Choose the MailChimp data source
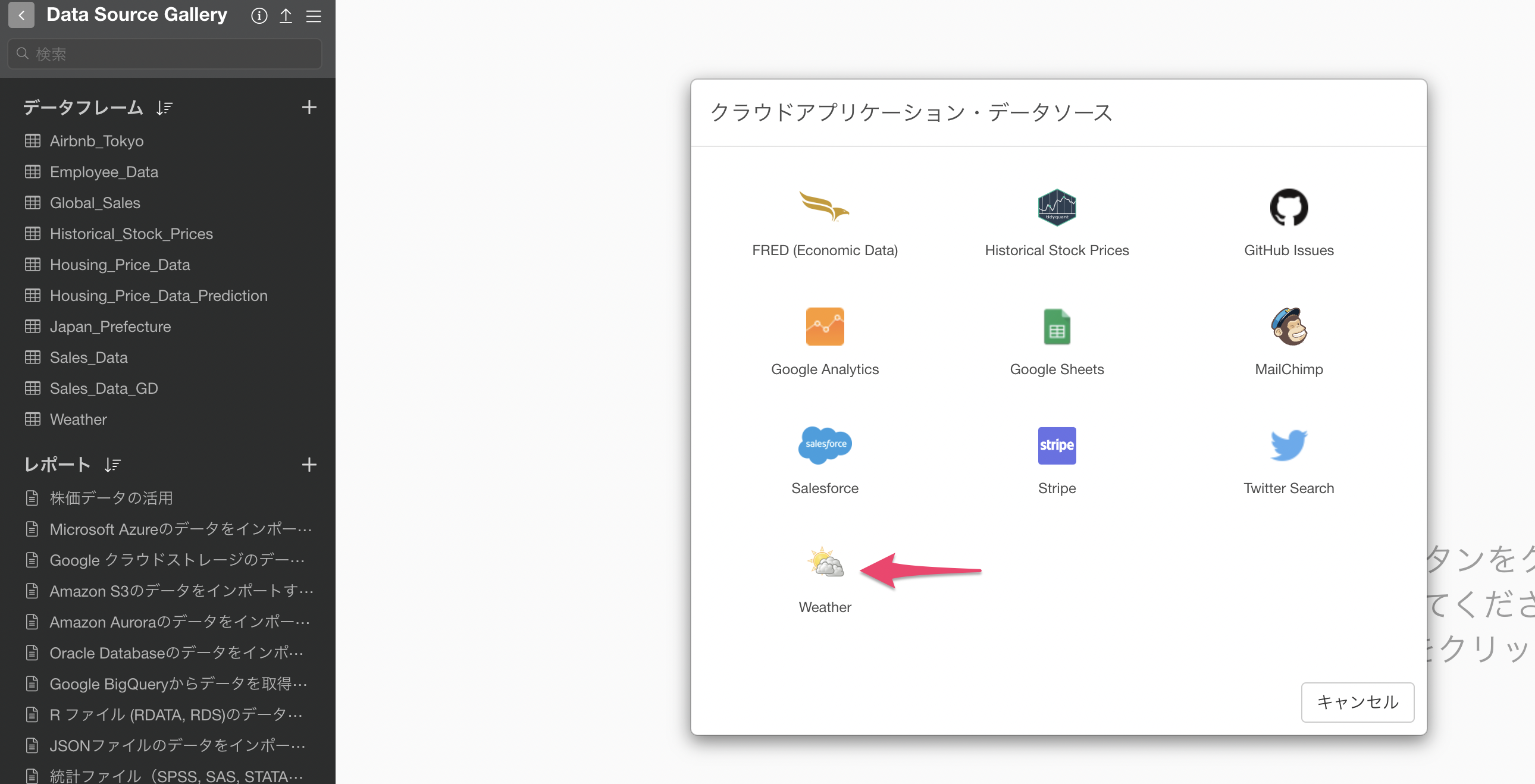Screen dimensions: 1535x784 1287,341
